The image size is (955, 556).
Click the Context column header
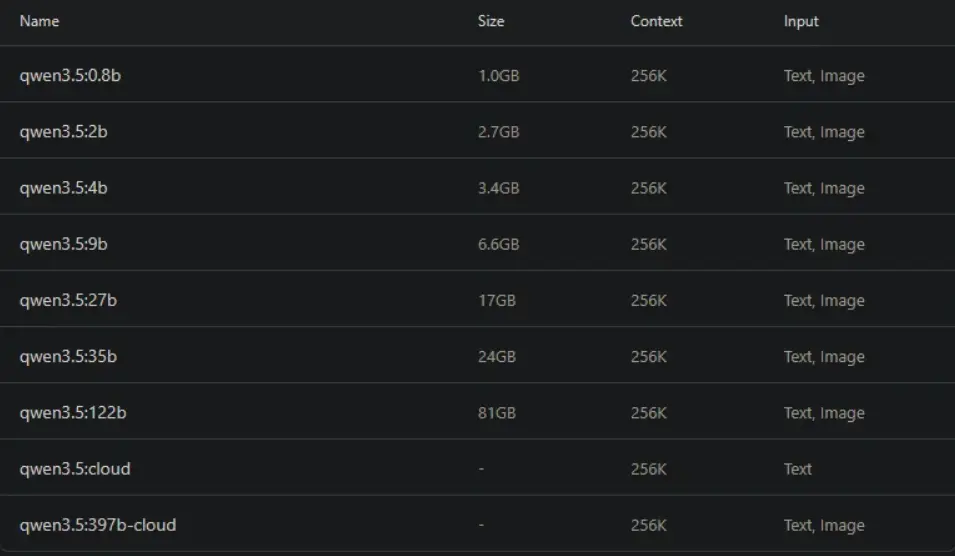(656, 21)
